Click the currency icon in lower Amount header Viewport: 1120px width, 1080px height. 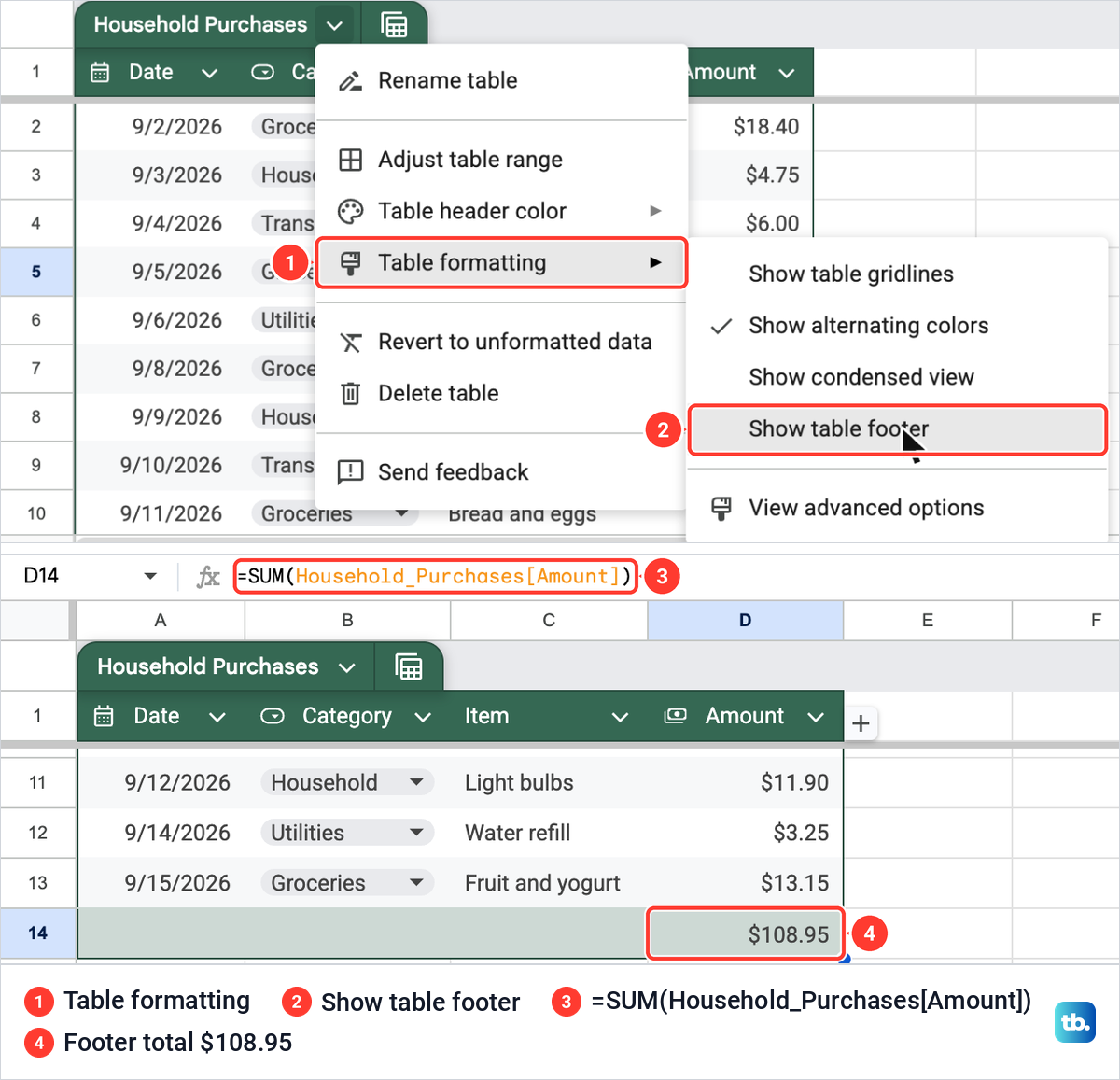coord(675,716)
